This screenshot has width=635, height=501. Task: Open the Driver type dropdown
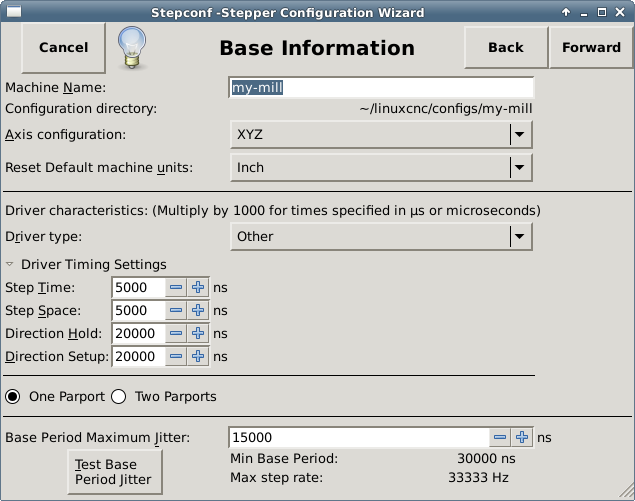click(381, 237)
